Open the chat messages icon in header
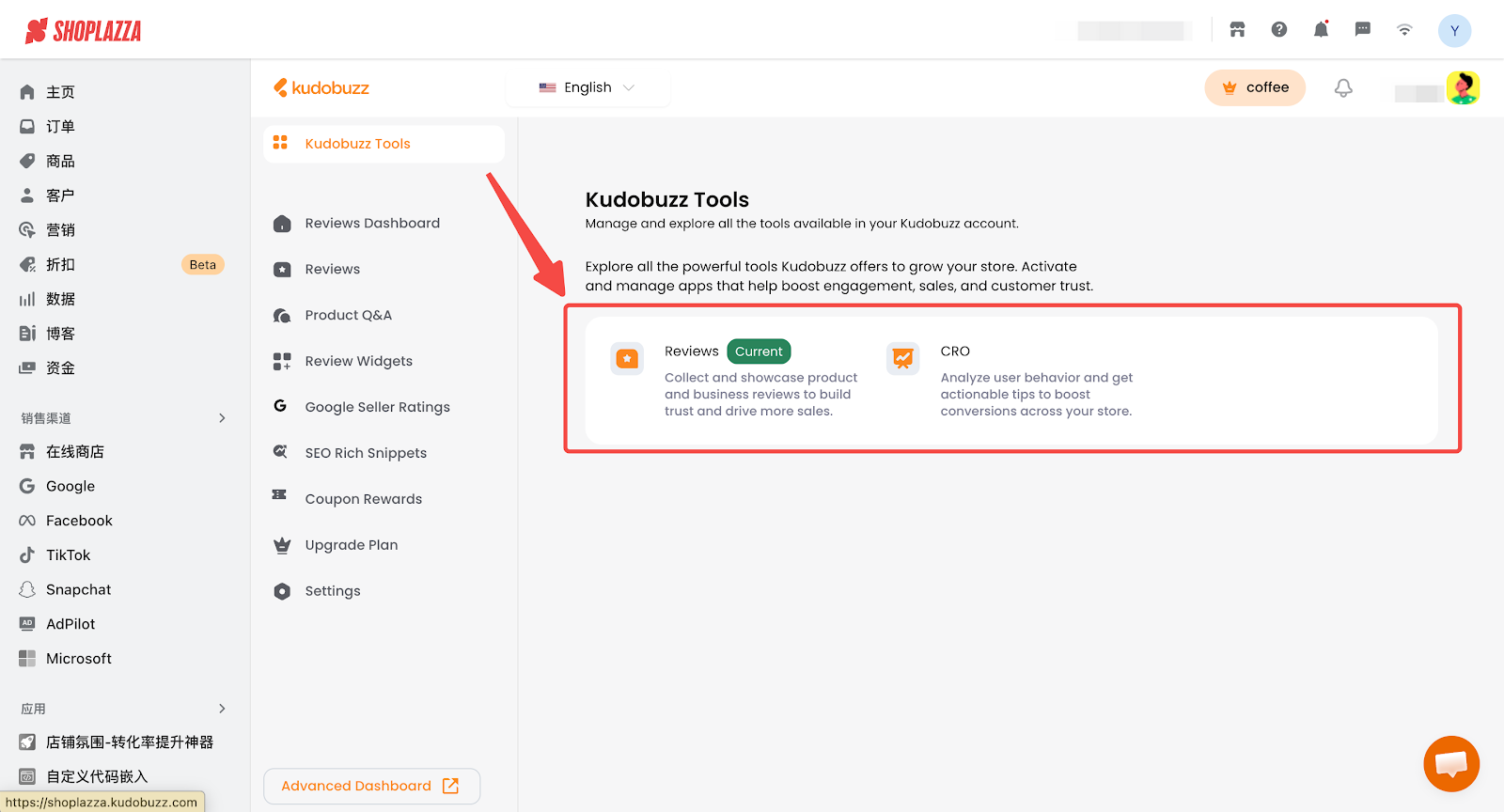 point(1362,30)
